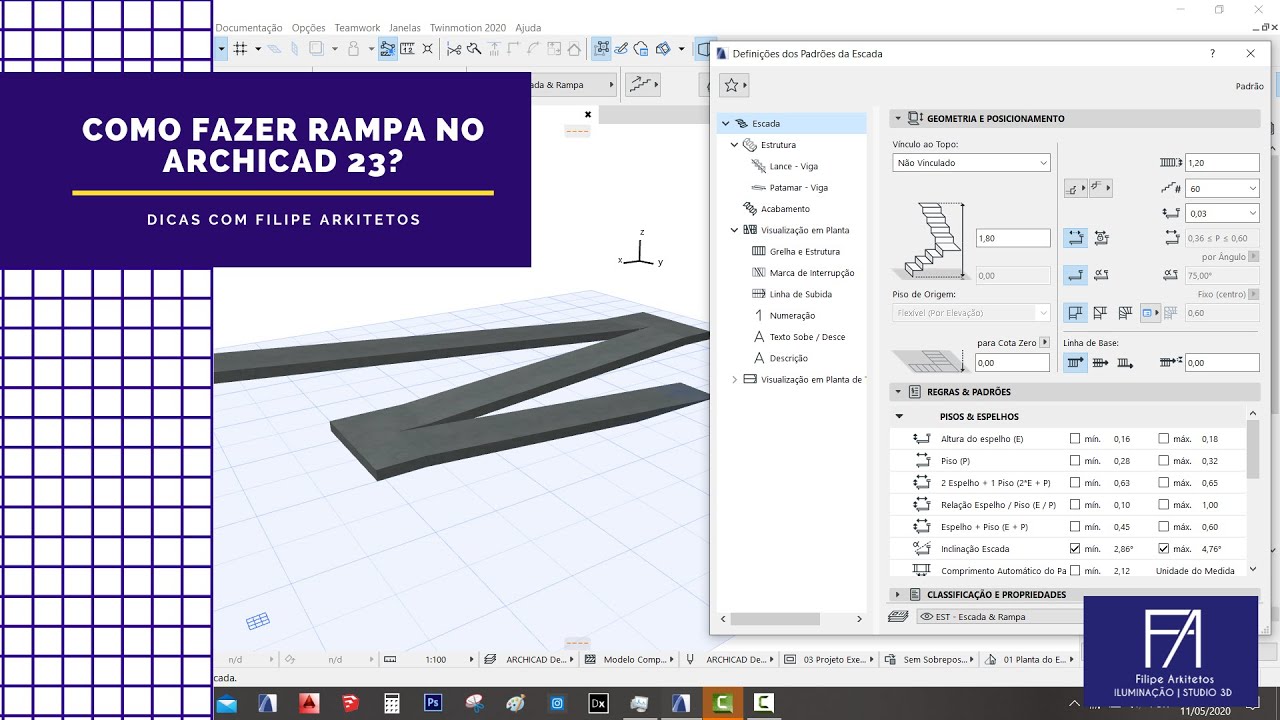Choose the second winder turning type icon
Image resolution: width=1280 pixels, height=720 pixels.
click(1100, 313)
